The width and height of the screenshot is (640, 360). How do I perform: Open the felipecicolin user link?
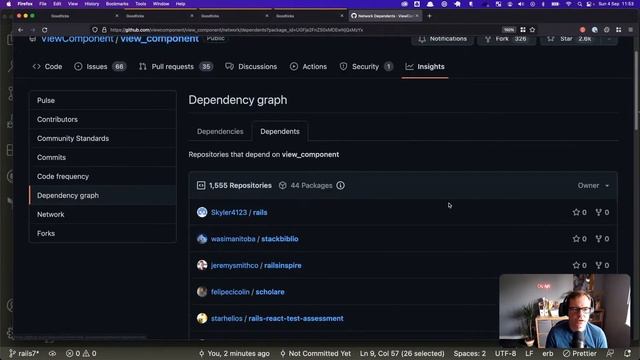(230, 292)
